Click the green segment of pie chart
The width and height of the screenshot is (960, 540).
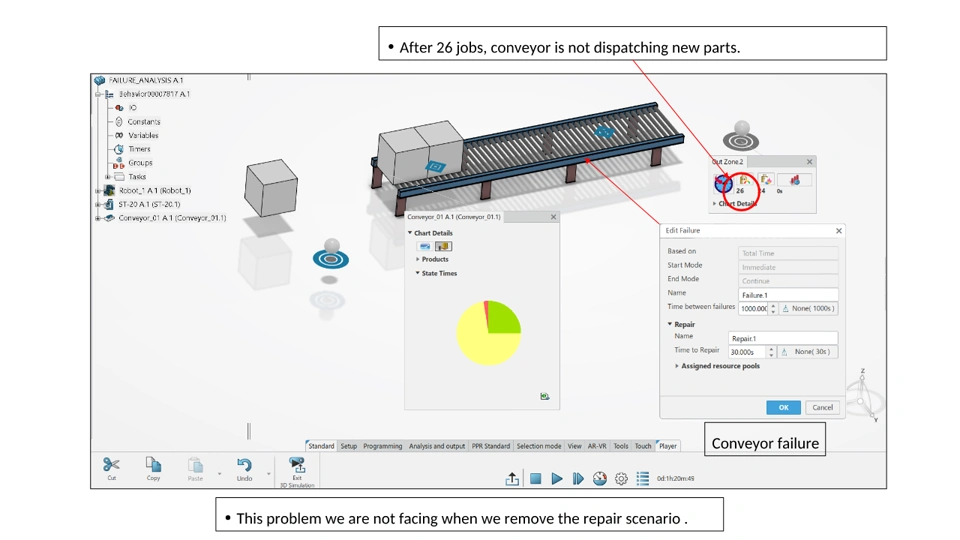[x=506, y=317]
